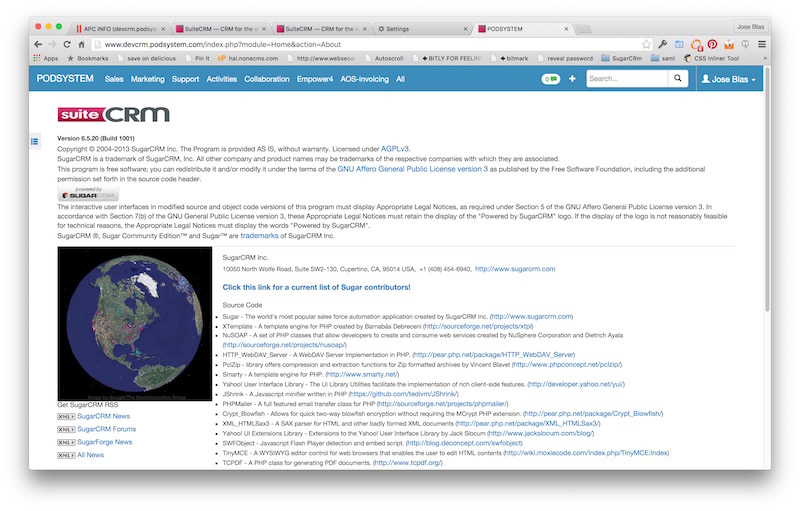The image size is (800, 511).
Task: Open the Marketing module menu
Action: [147, 79]
